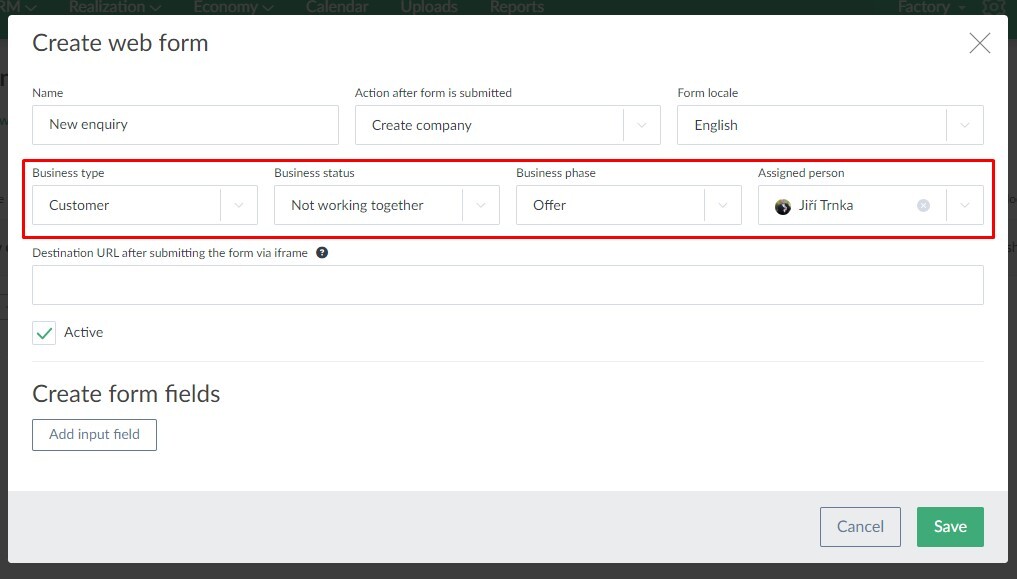Click the help icon beside Destination URL label
The width and height of the screenshot is (1017, 579).
coord(322,253)
